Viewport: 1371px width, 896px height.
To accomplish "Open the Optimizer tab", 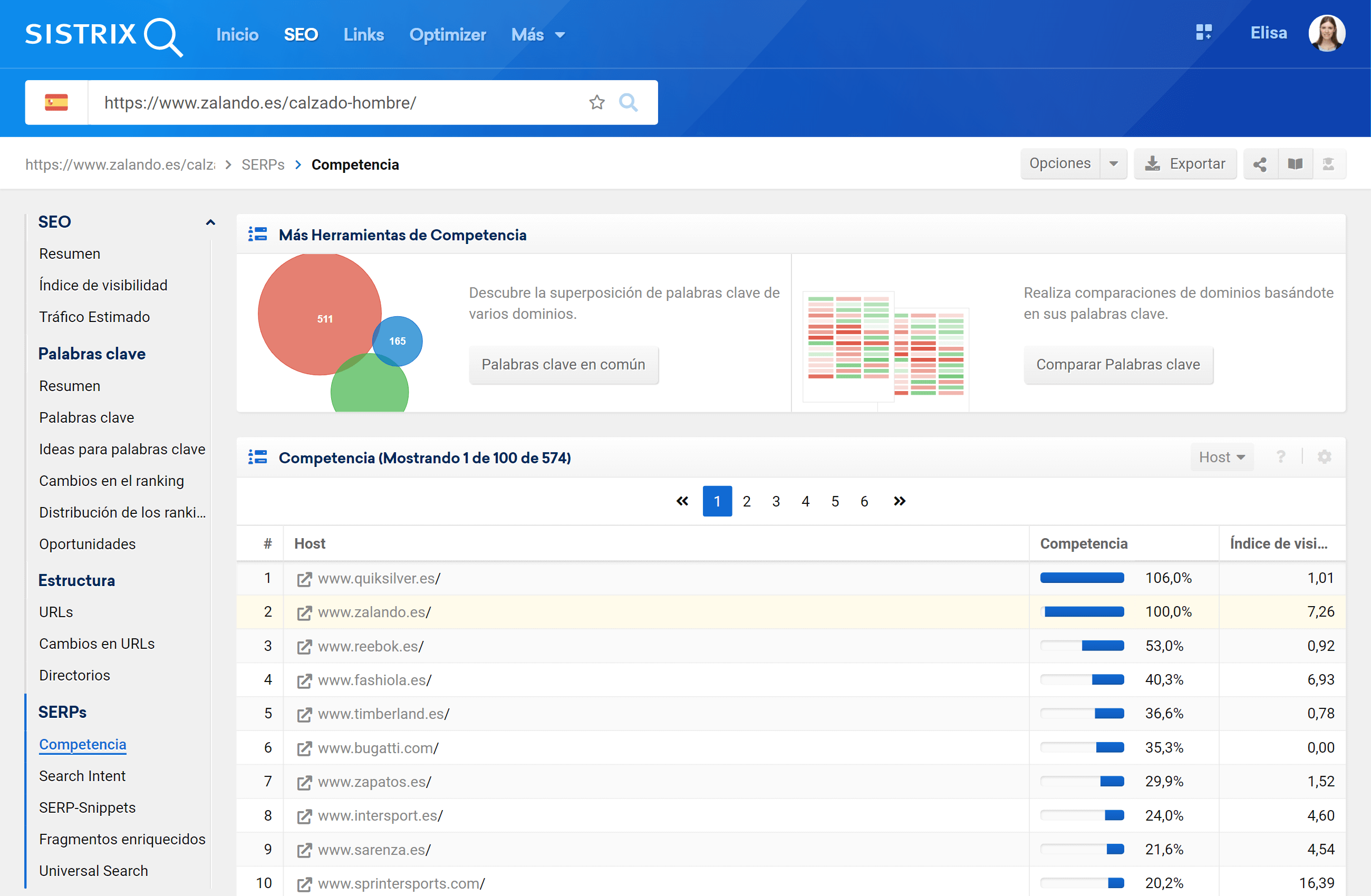I will click(x=448, y=35).
